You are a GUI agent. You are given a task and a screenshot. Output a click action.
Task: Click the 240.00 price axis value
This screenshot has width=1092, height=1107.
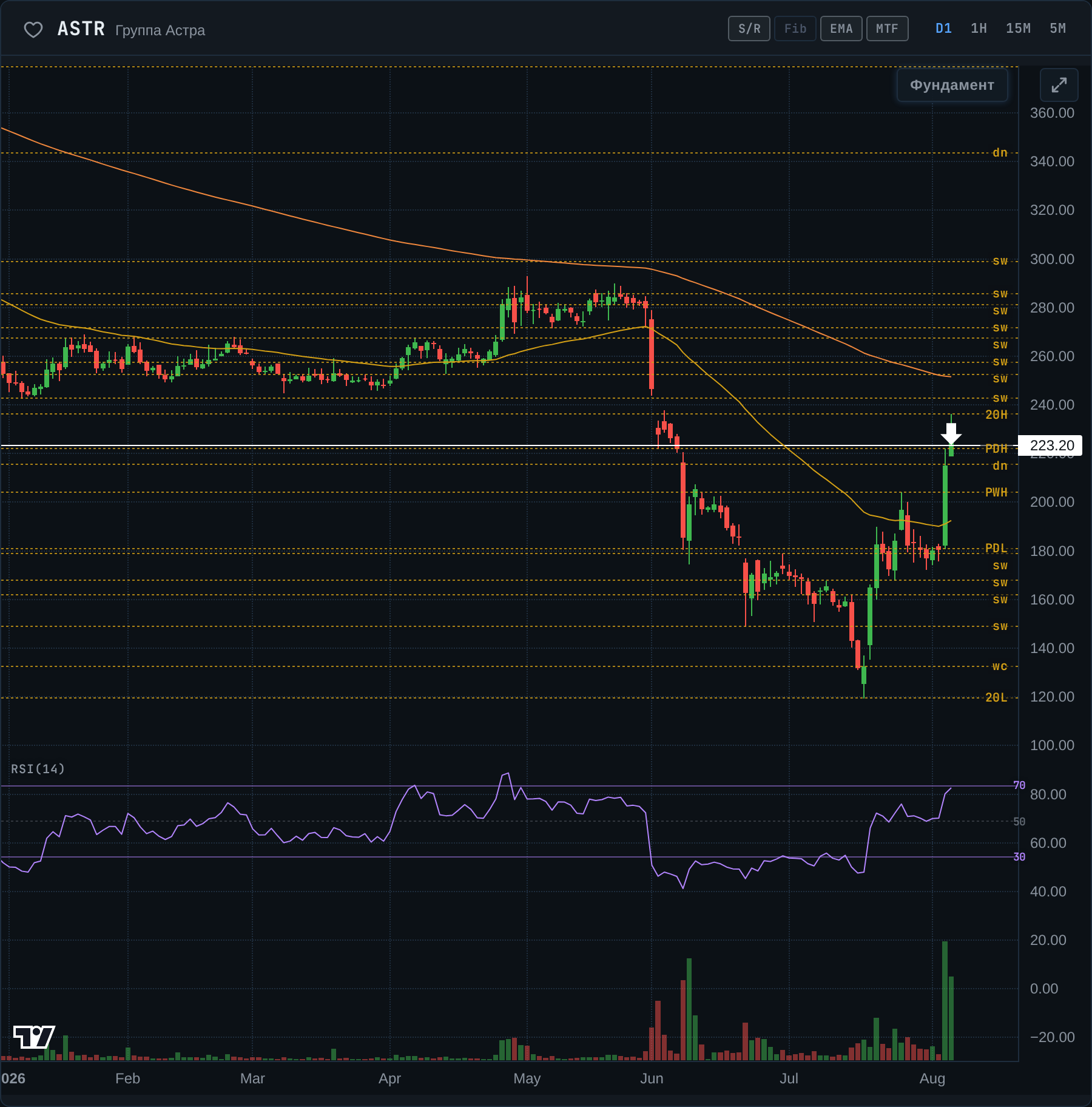coord(1052,405)
